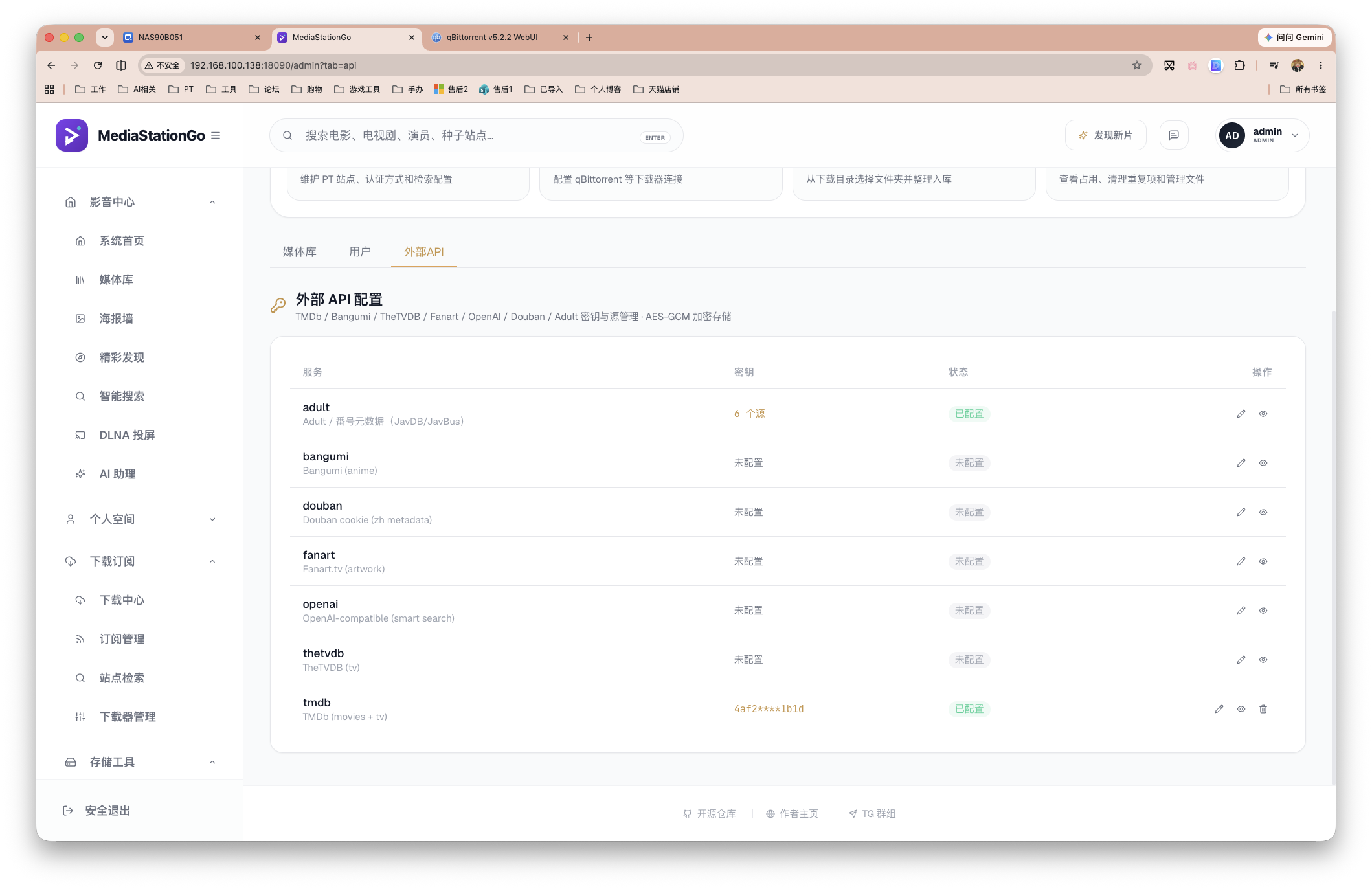Reveal the thetvdb key with the eye icon
The image size is (1372, 889).
(x=1263, y=660)
